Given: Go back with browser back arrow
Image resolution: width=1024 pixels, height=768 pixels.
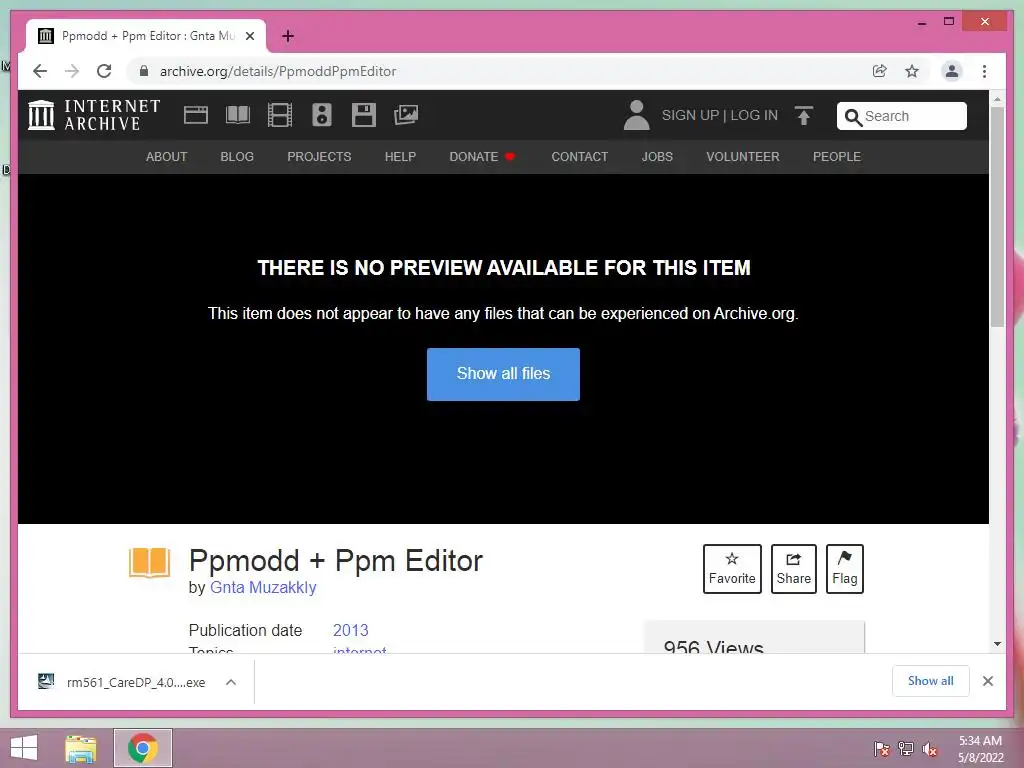Looking at the screenshot, I should [40, 71].
